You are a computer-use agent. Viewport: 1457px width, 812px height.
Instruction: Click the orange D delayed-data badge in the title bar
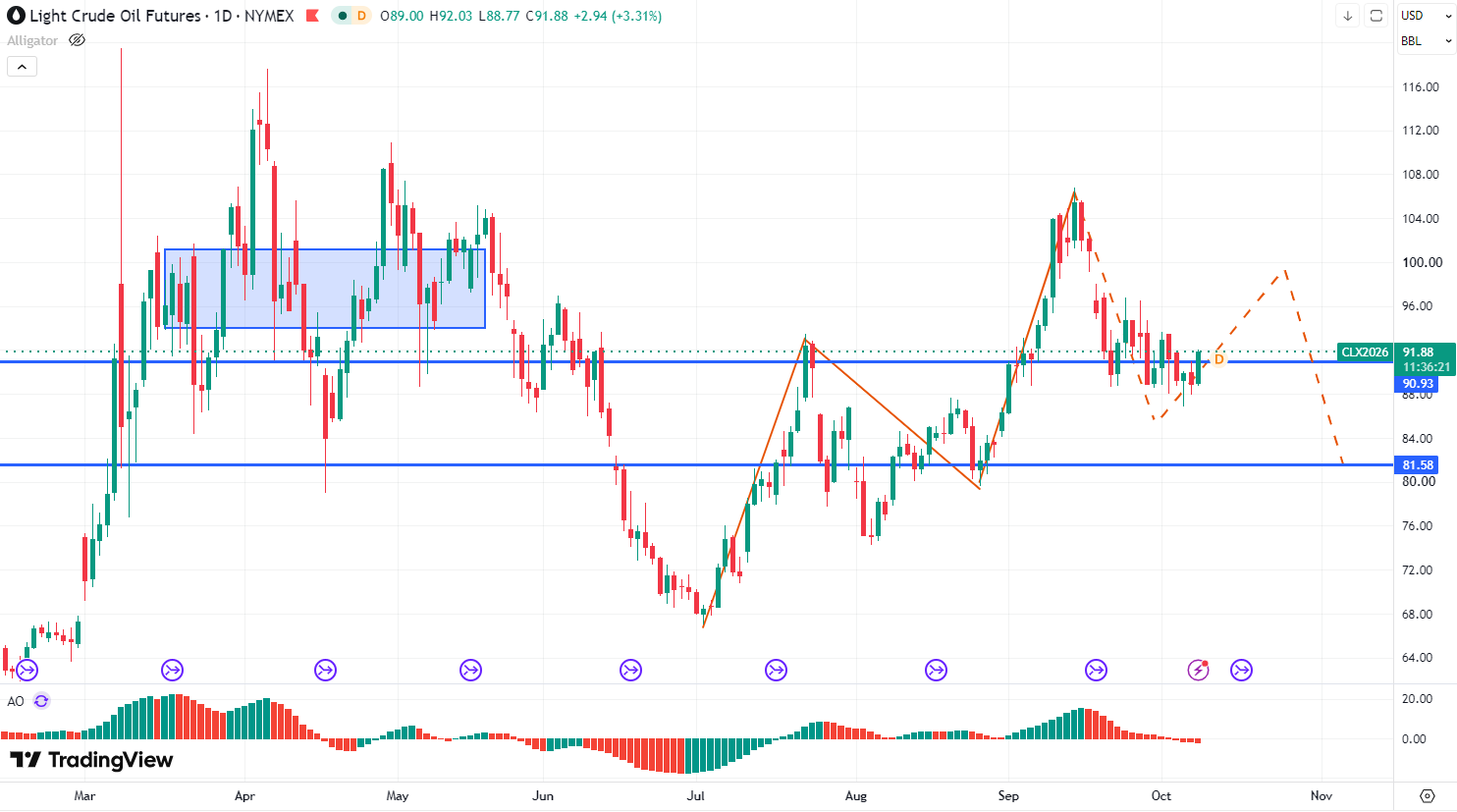(x=361, y=16)
